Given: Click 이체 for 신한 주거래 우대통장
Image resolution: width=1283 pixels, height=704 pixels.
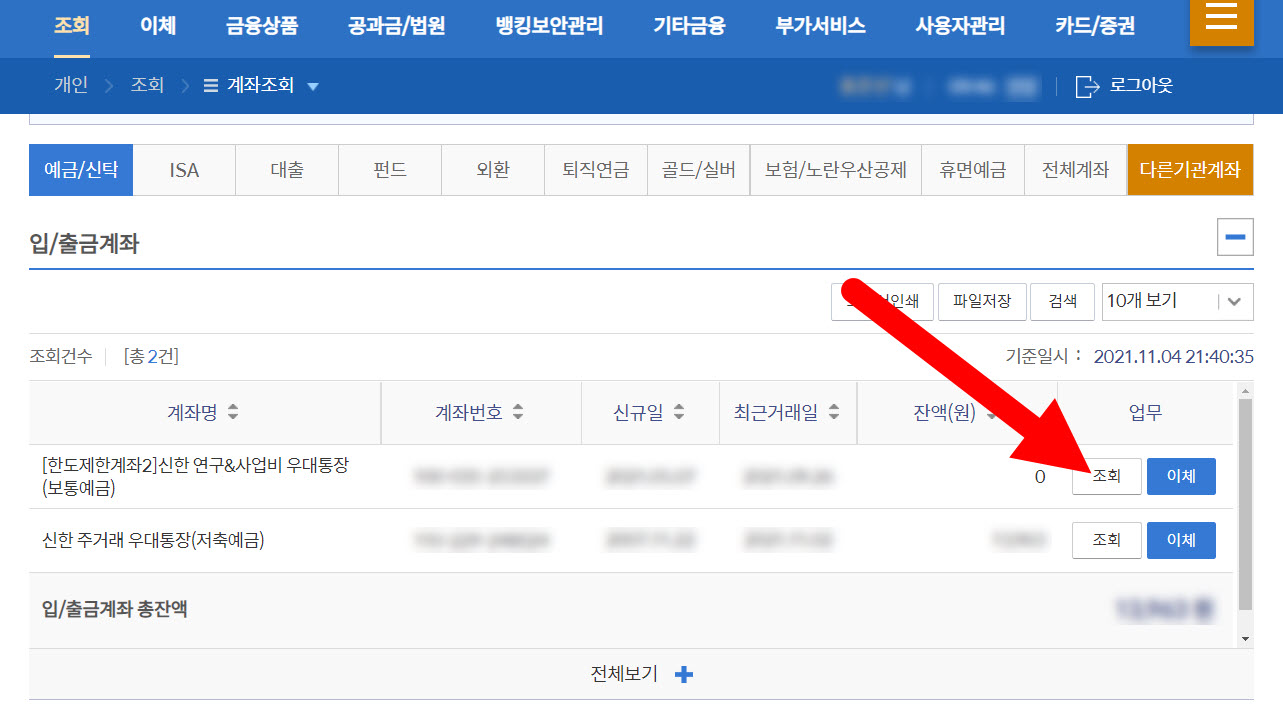Looking at the screenshot, I should (1181, 541).
